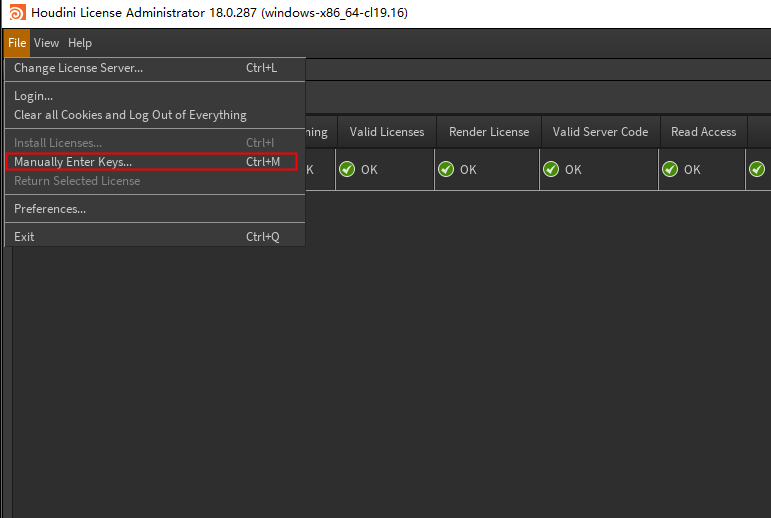Click the Valid Licenses column header

click(387, 132)
